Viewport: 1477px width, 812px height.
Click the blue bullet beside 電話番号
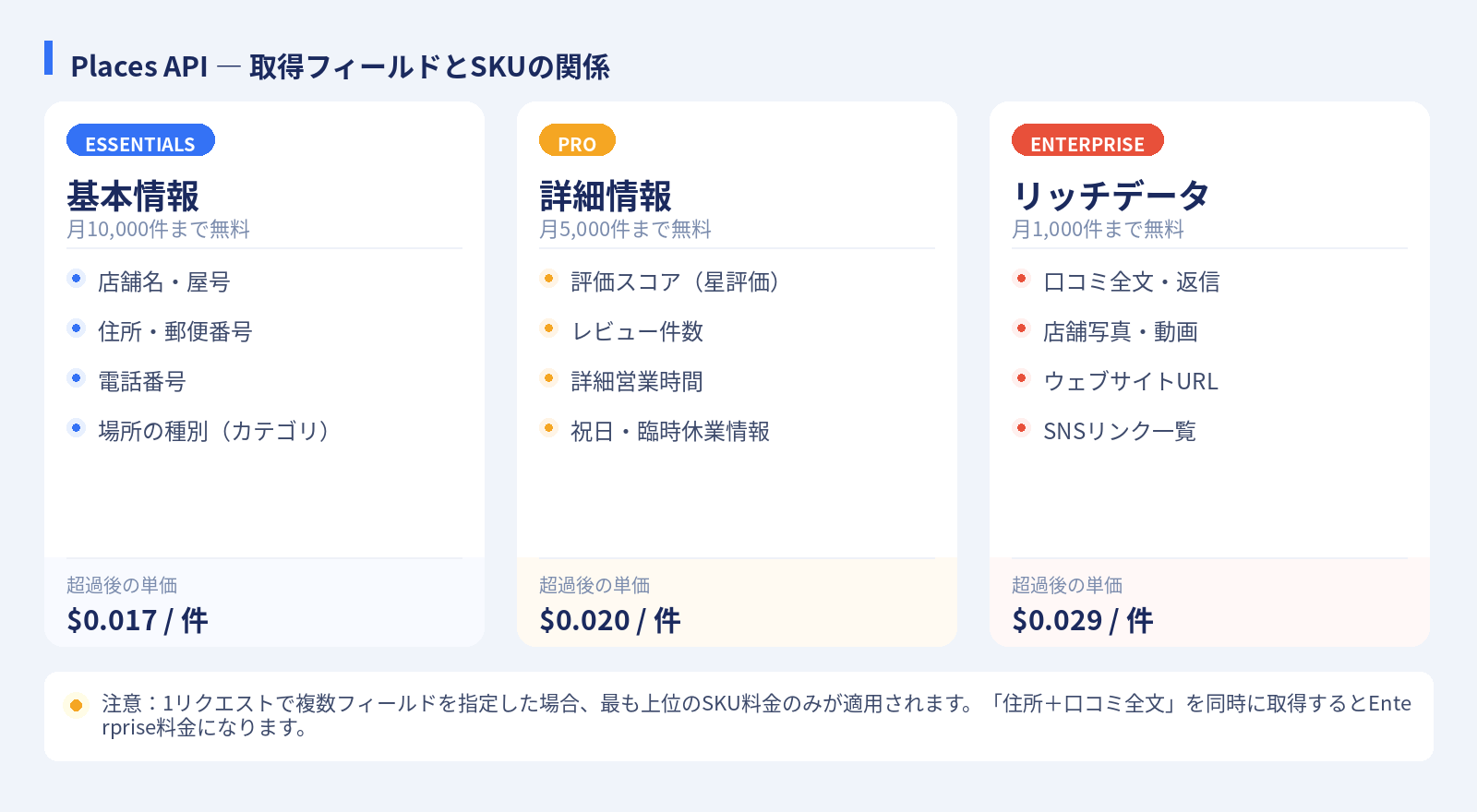click(77, 378)
